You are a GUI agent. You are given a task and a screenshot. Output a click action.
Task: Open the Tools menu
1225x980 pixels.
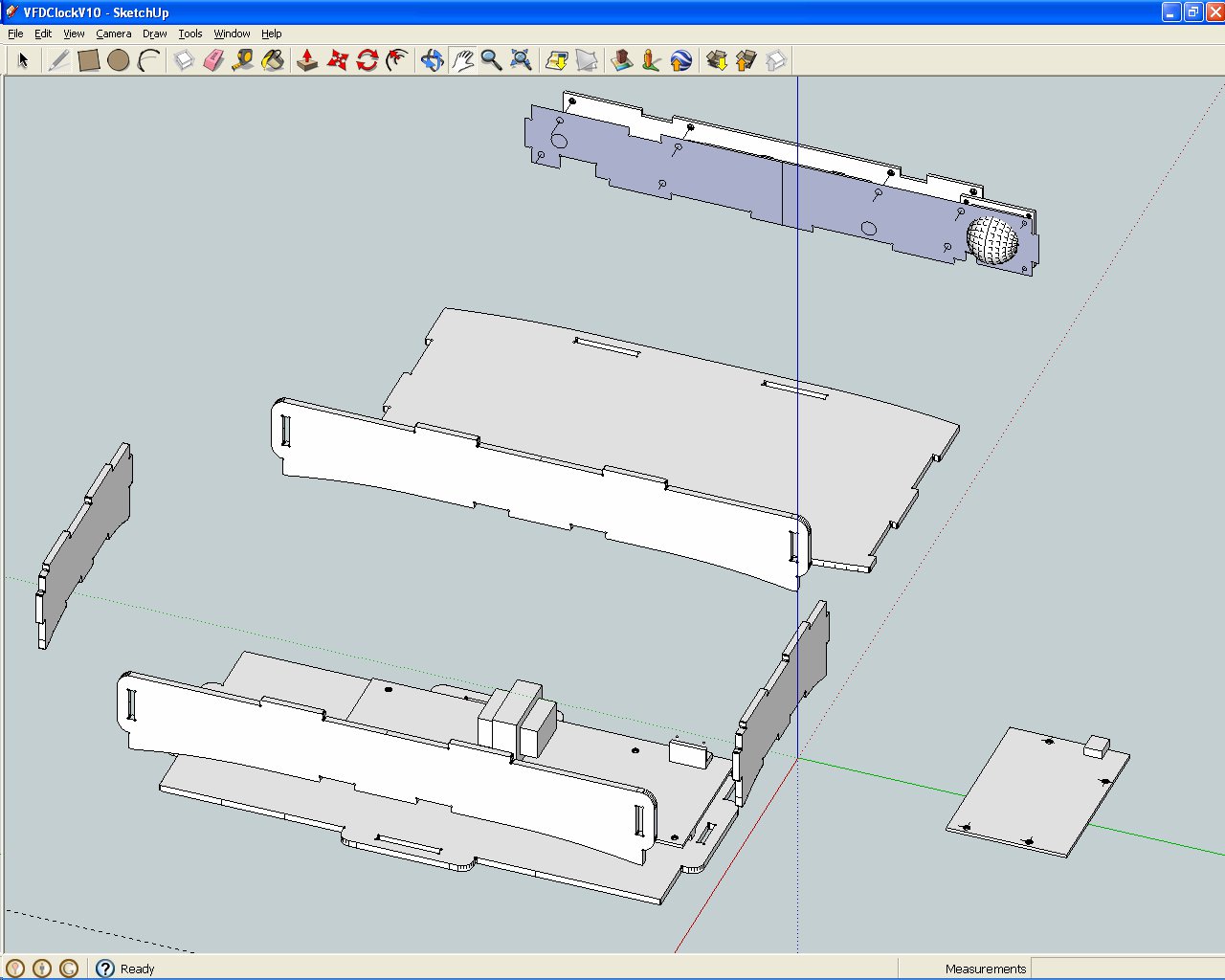tap(190, 33)
